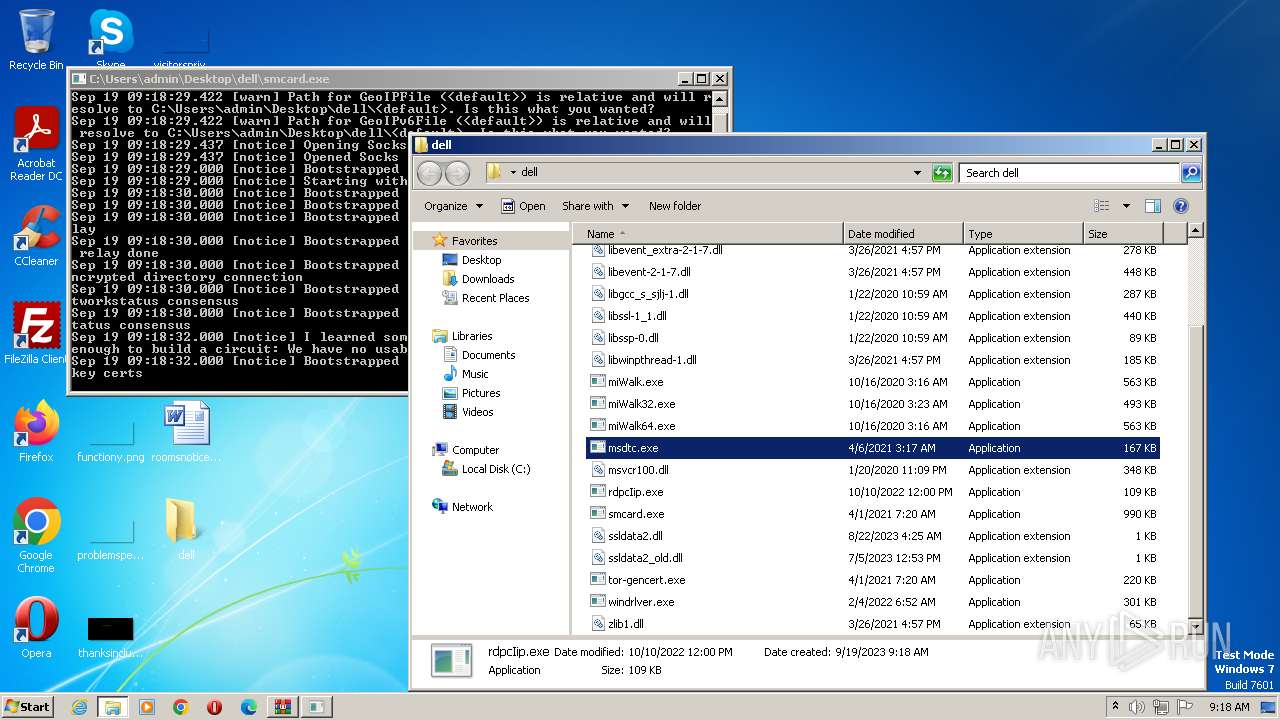1280x720 pixels.
Task: Select the rdpclip.exe file
Action: 635,492
